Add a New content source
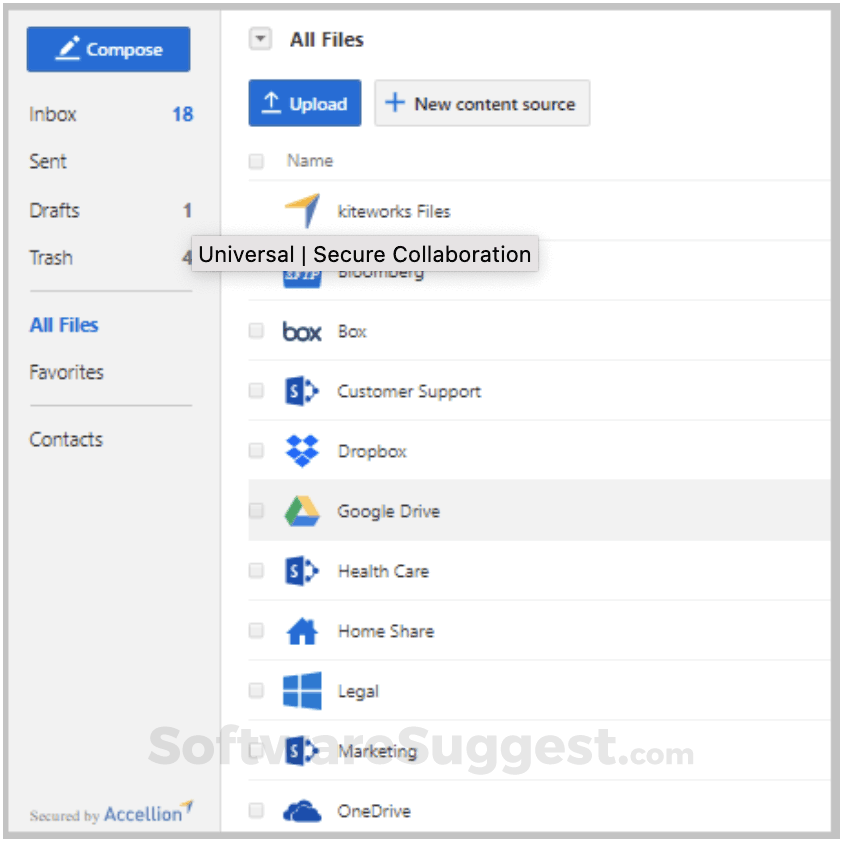The width and height of the screenshot is (842, 844). [481, 103]
